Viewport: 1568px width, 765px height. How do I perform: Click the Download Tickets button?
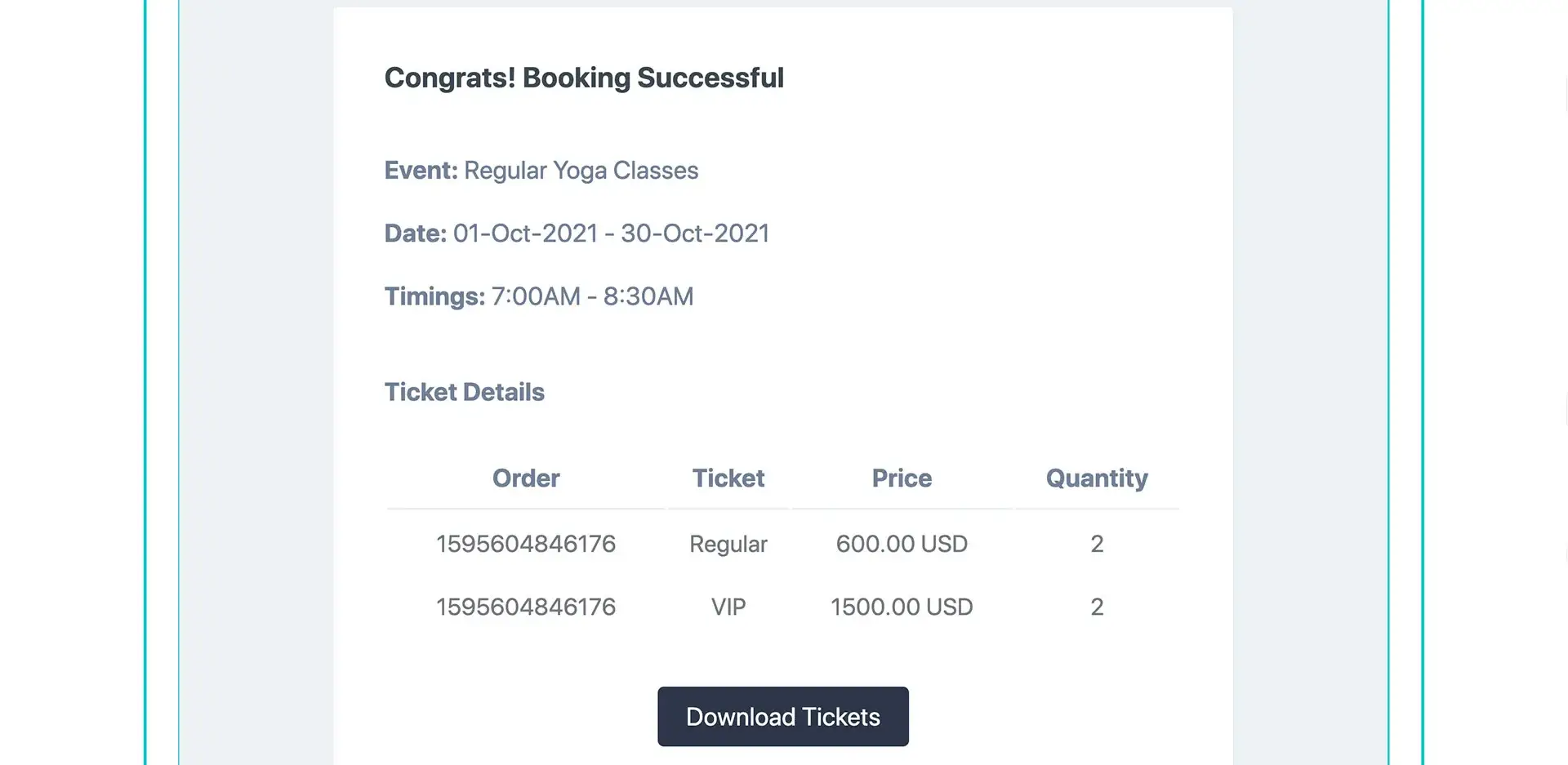(782, 716)
